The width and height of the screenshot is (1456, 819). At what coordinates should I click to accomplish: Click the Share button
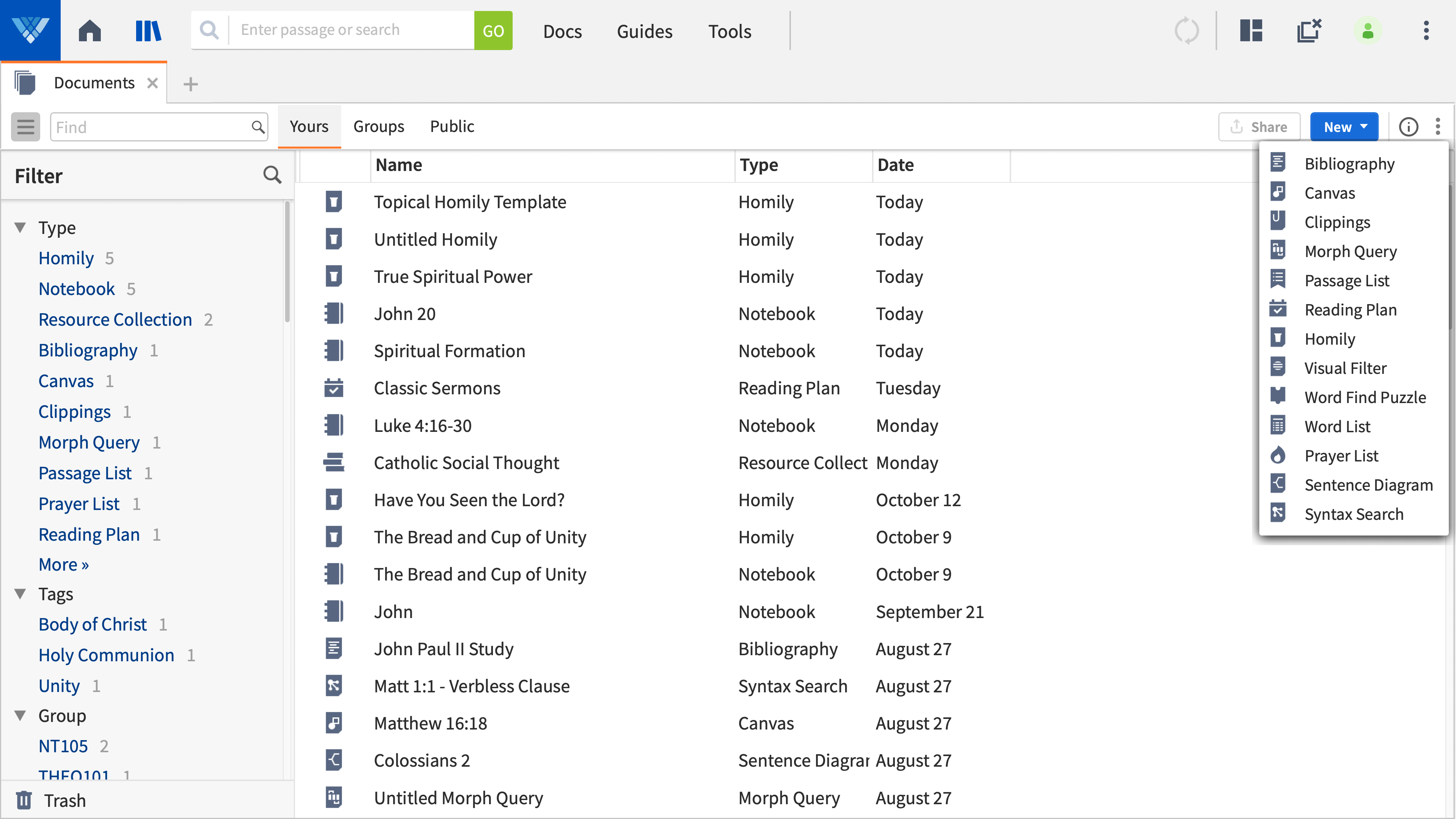pos(1259,126)
